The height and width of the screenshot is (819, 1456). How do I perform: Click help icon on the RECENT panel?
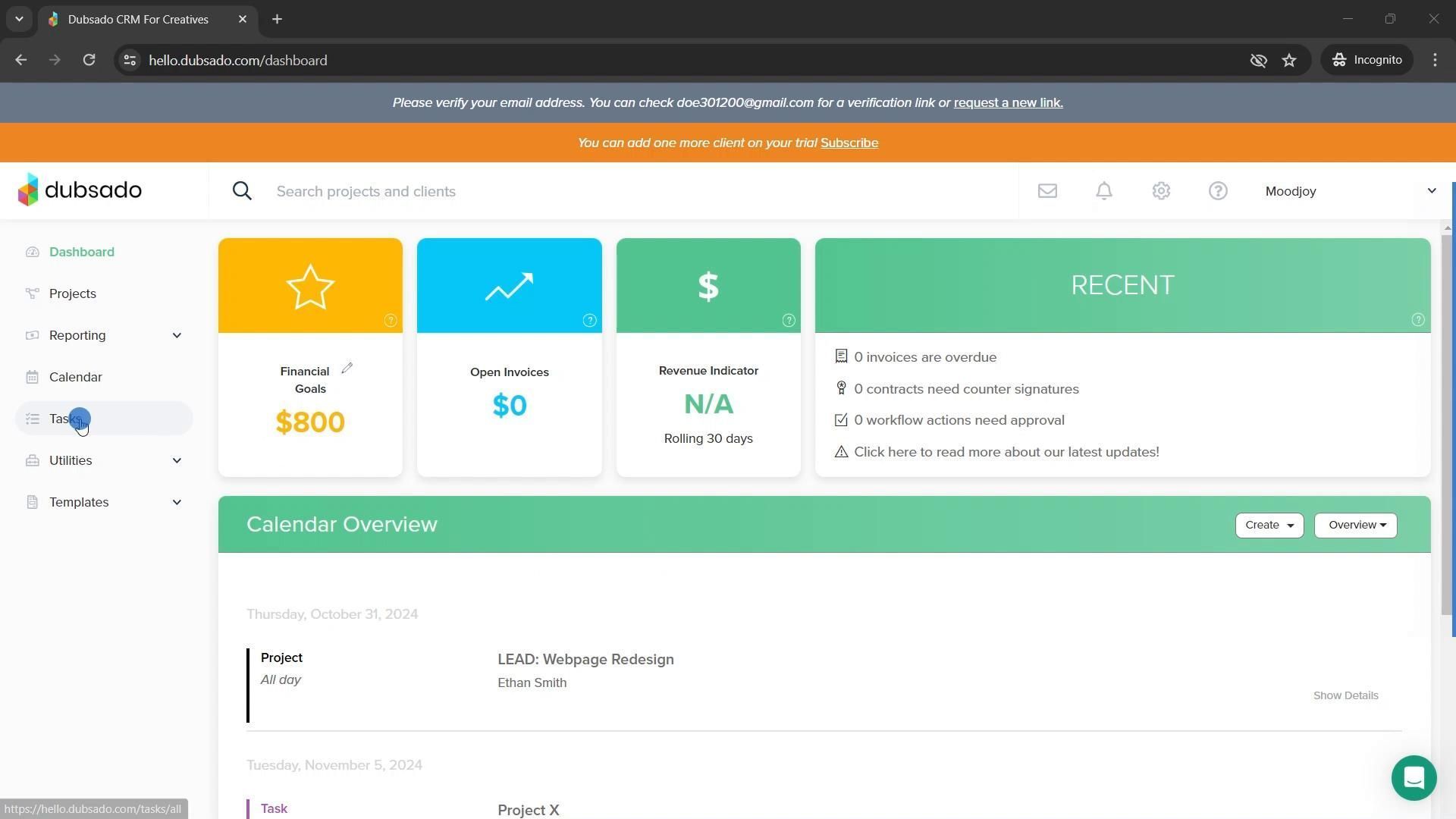(1417, 320)
